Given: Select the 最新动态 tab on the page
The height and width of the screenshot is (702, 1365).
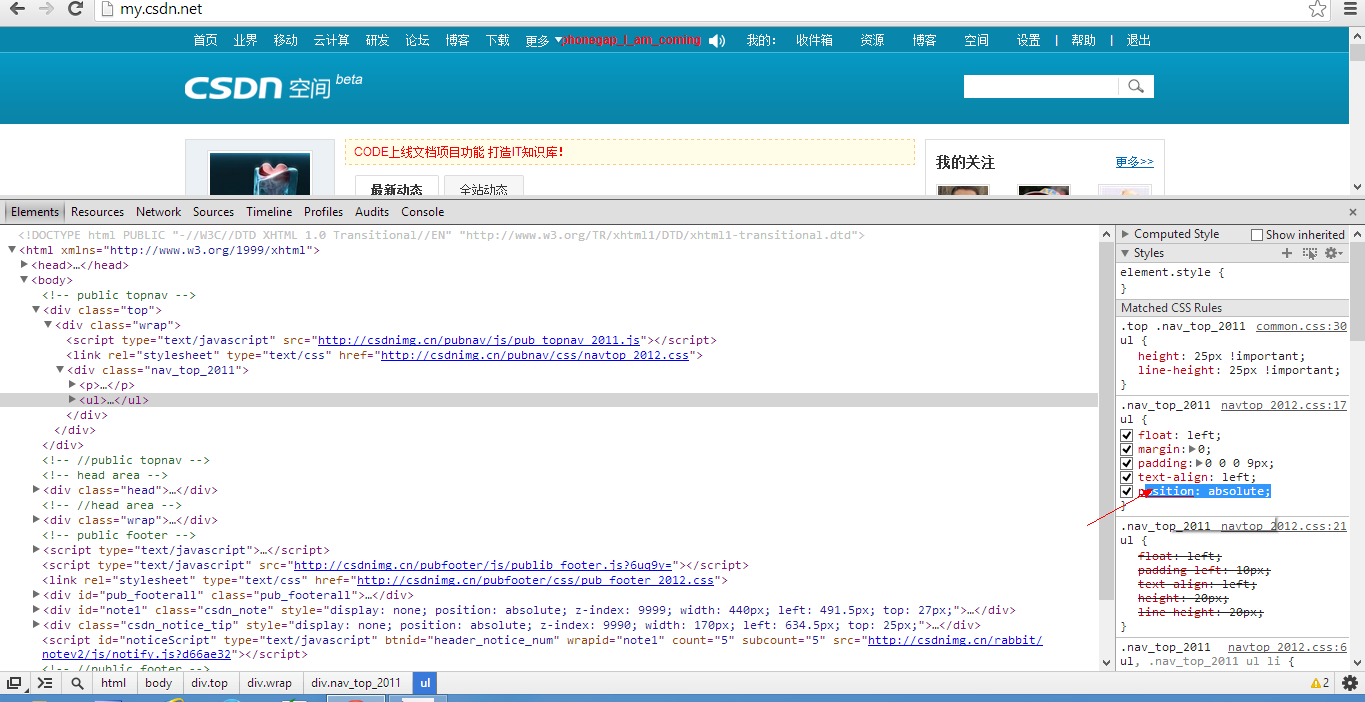Looking at the screenshot, I should click(x=396, y=188).
